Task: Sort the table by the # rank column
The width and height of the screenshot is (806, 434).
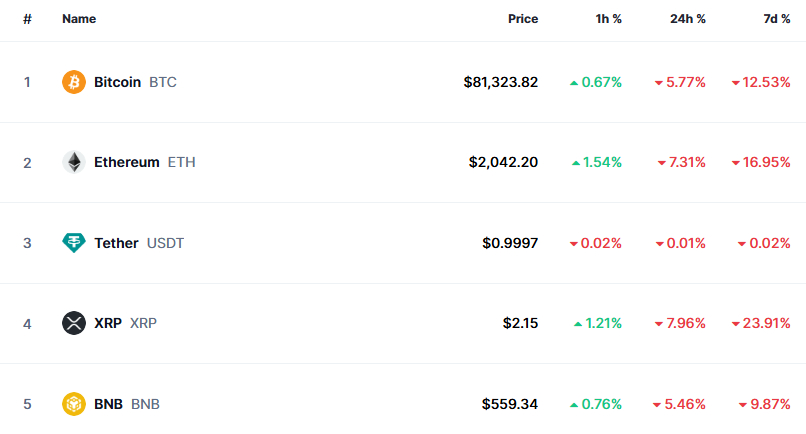Action: point(28,19)
